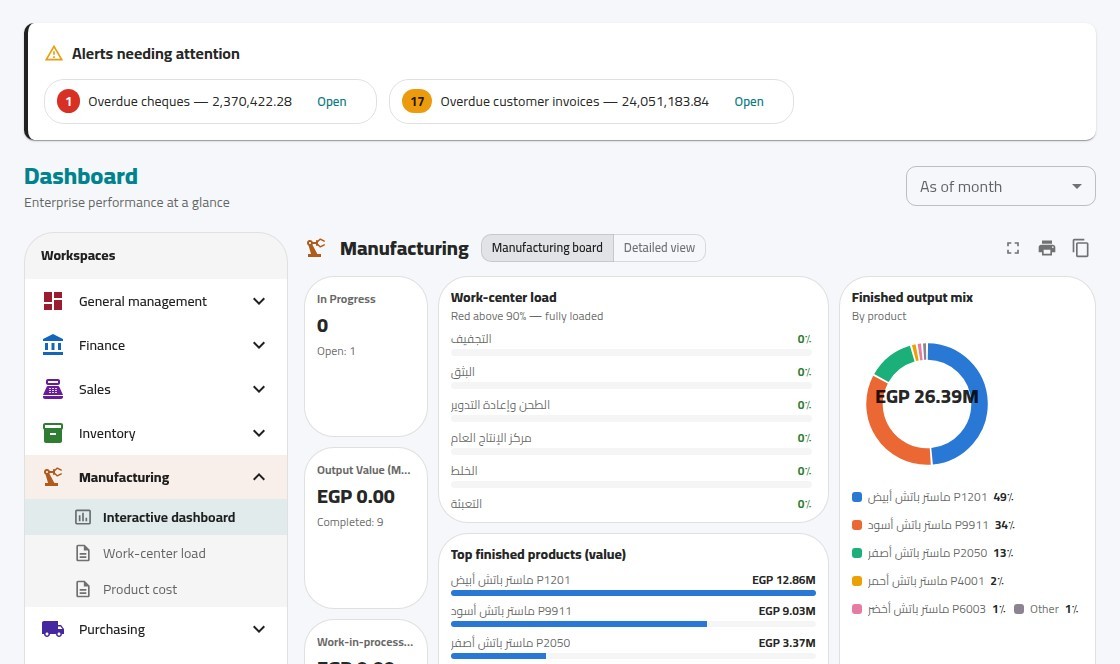The height and width of the screenshot is (664, 1120).
Task: Click the Dashboard page heading
Action: pos(81,176)
